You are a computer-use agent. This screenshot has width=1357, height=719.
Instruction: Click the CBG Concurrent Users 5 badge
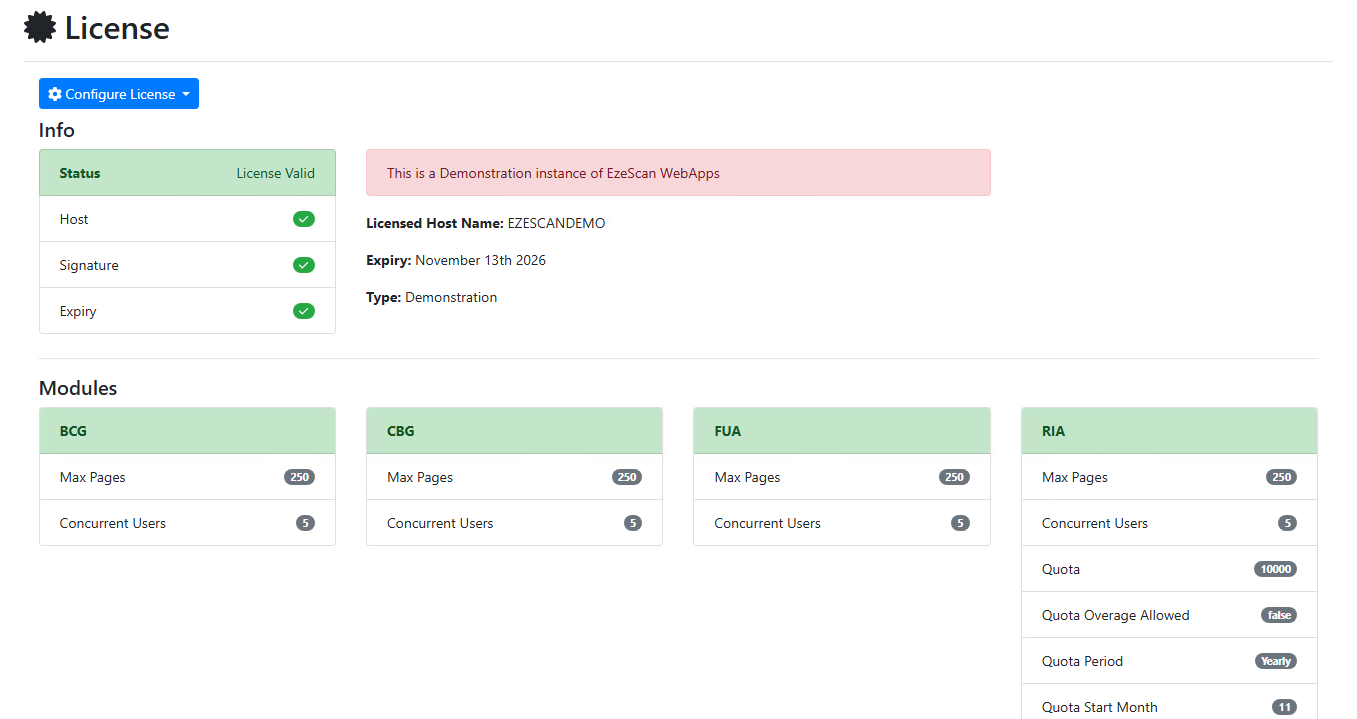point(632,523)
